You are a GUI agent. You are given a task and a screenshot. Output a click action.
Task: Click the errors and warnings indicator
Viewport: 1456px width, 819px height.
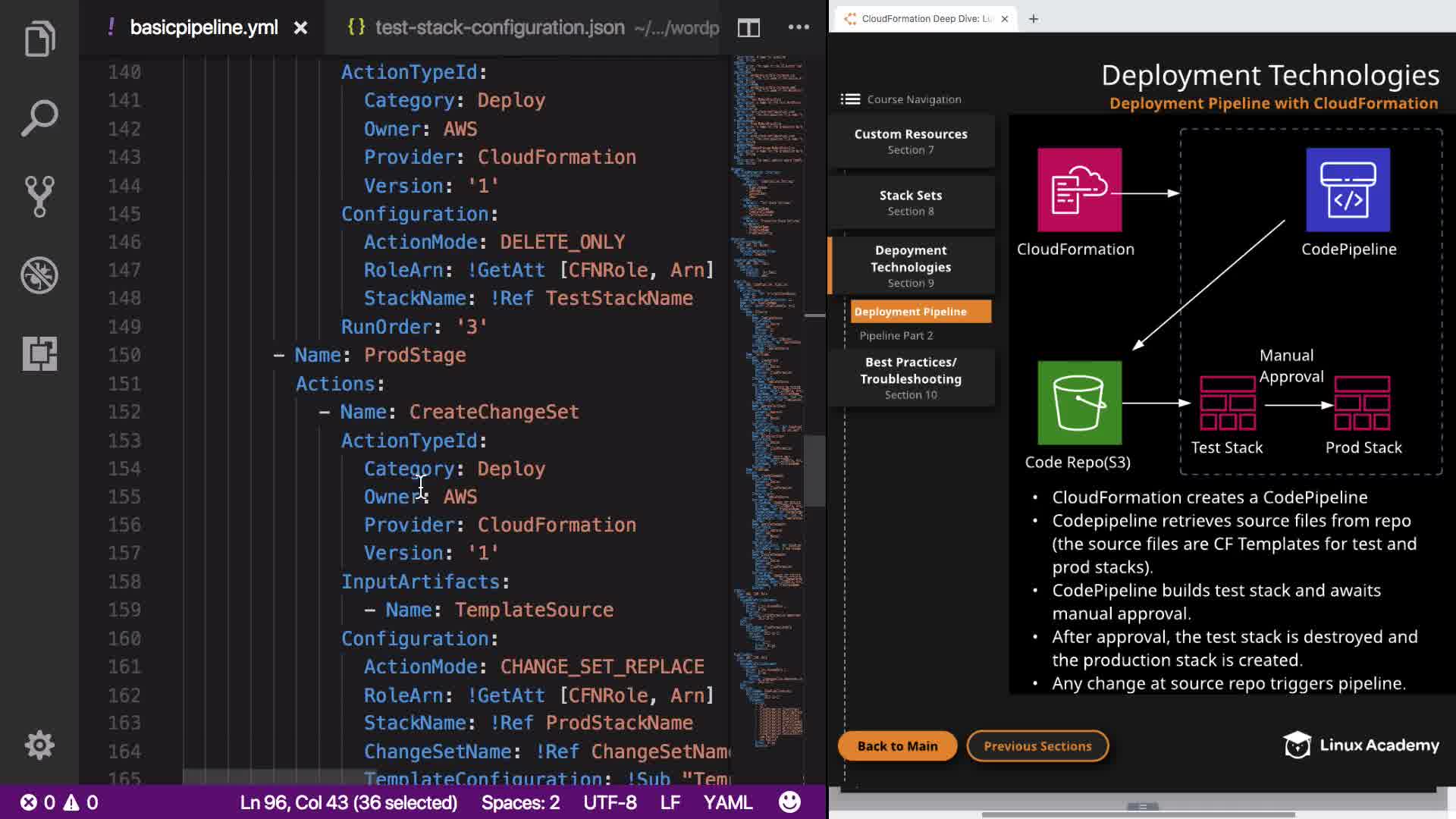pos(59,802)
